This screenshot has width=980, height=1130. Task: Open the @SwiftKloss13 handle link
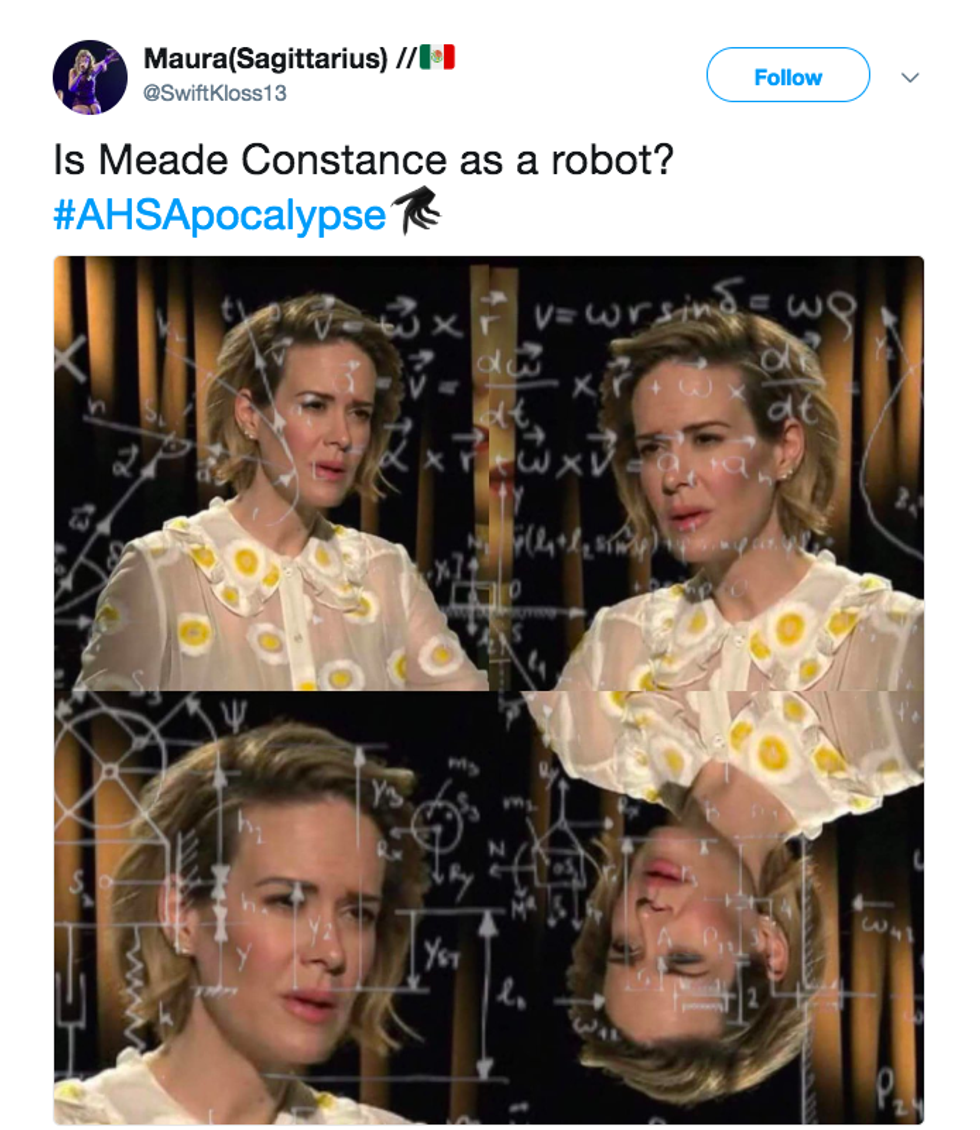(215, 93)
